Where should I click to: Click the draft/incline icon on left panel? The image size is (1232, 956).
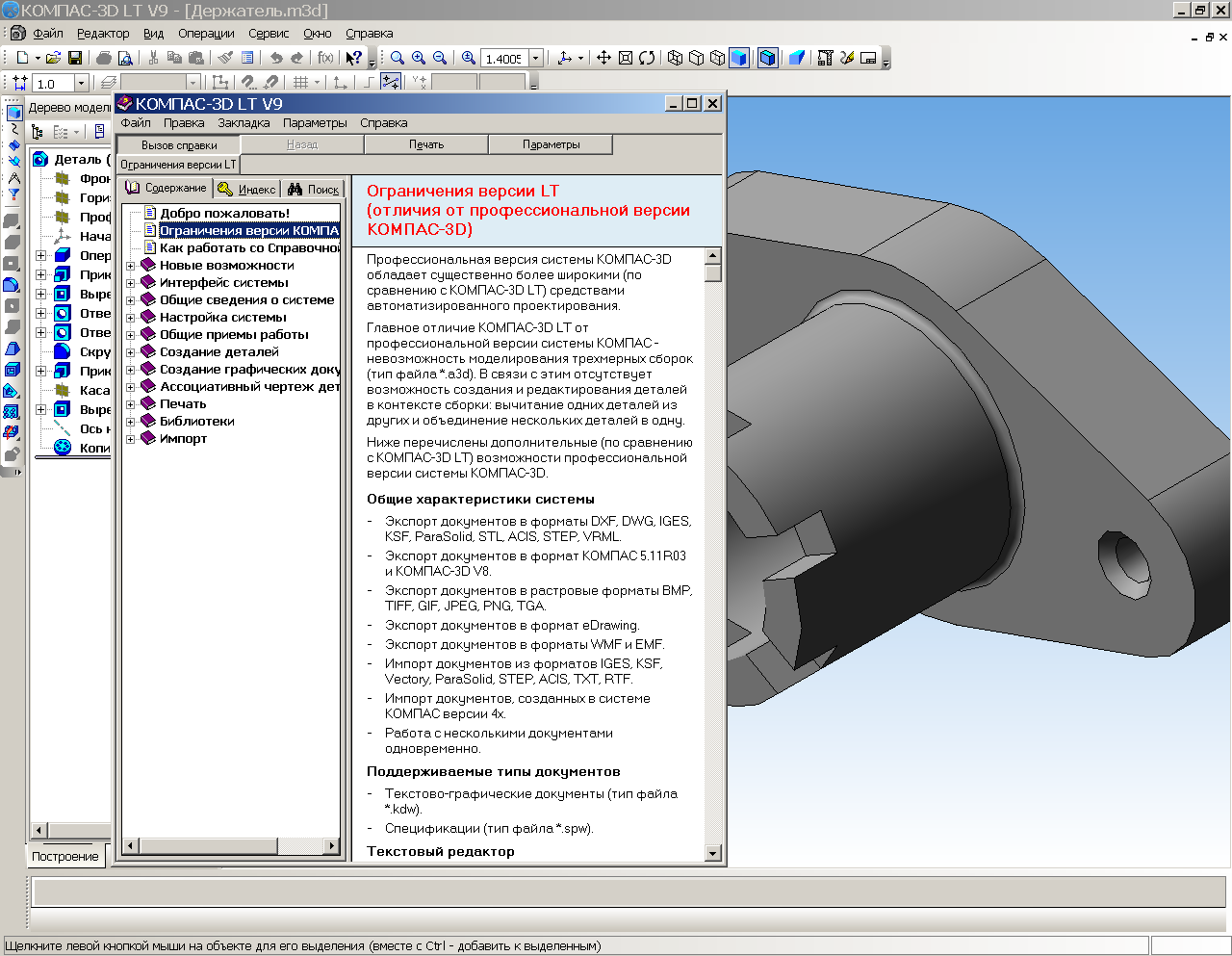[12, 348]
